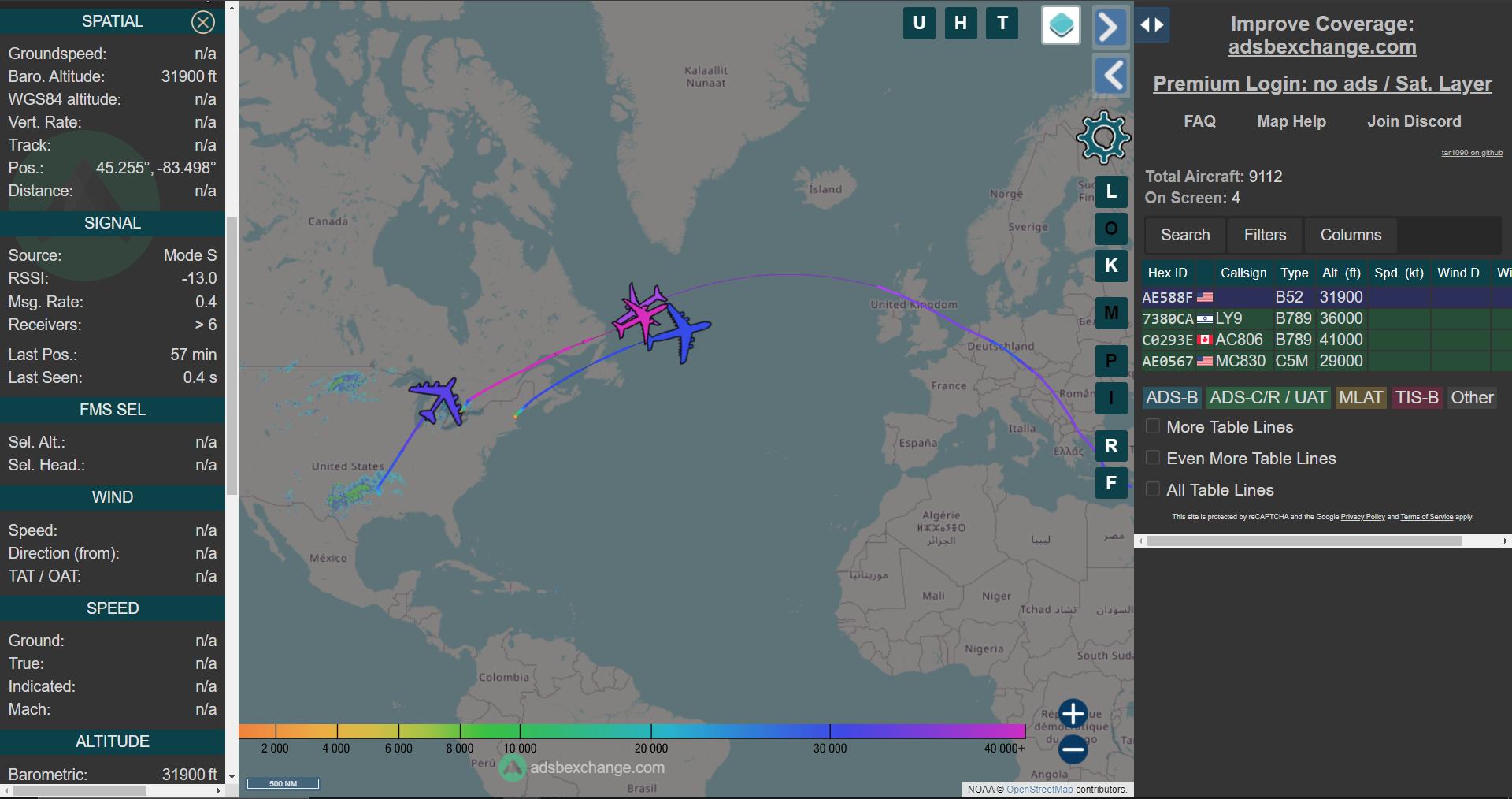Toggle sidebar with the double-arrow button
This screenshot has height=799, width=1512.
(1152, 24)
